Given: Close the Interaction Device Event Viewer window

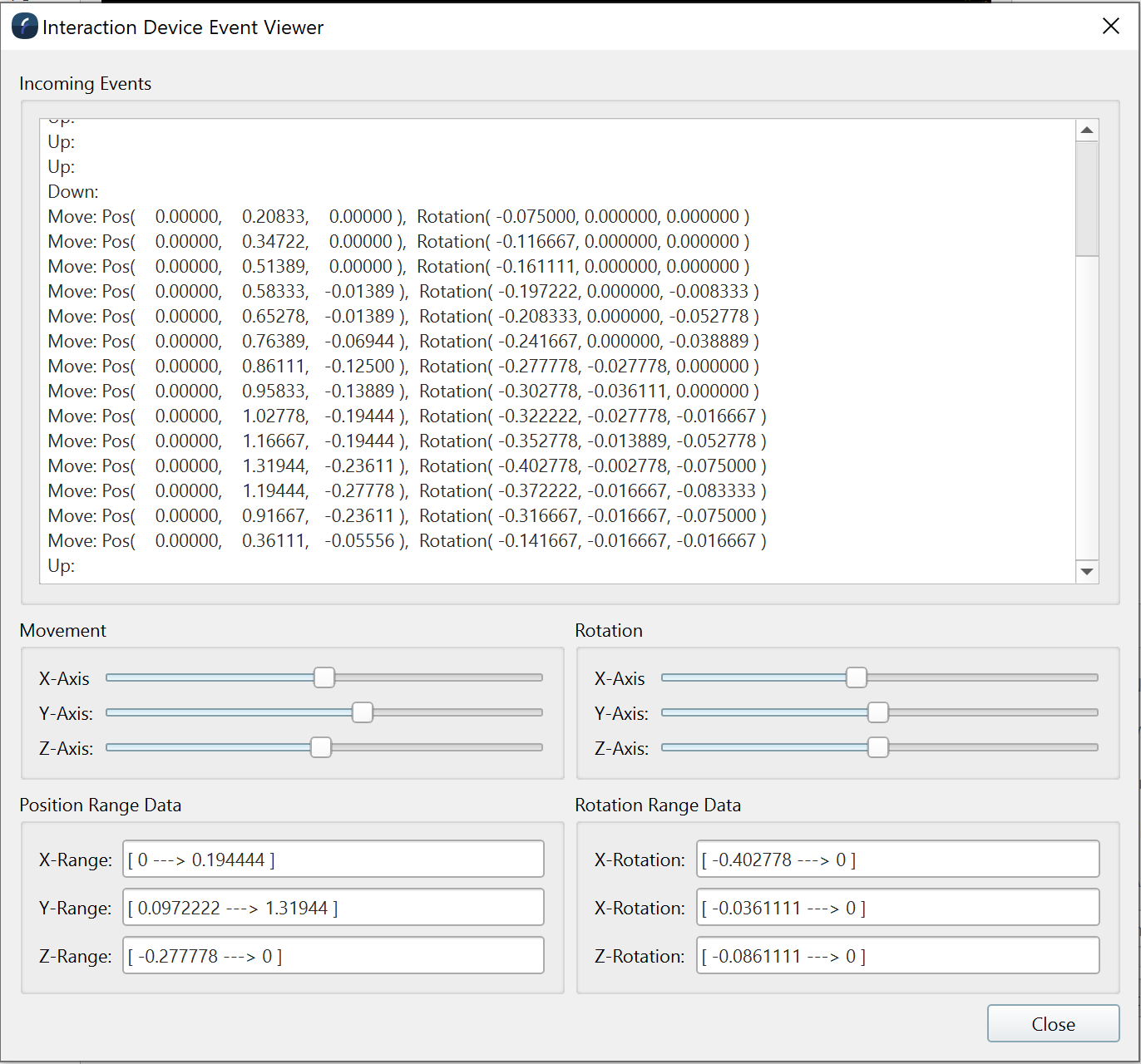Looking at the screenshot, I should (1110, 27).
